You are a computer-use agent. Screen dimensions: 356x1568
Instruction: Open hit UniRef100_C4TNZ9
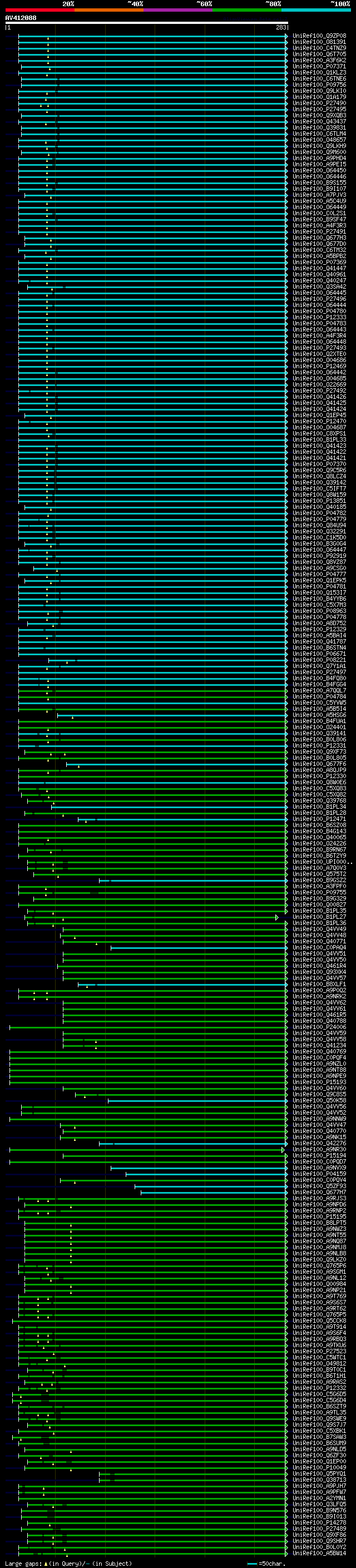[x=319, y=48]
